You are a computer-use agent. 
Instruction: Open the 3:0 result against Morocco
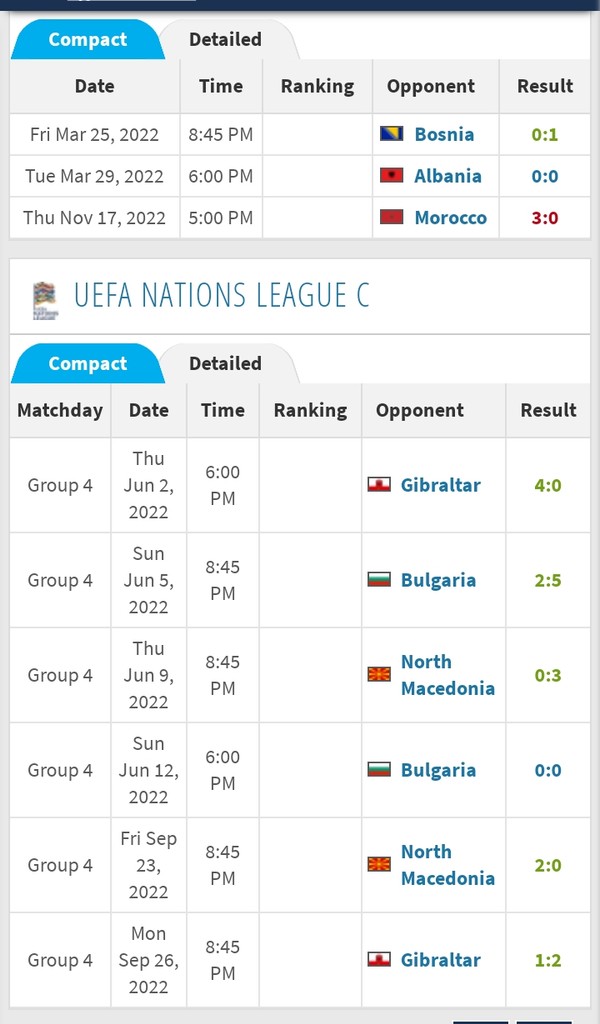[545, 217]
